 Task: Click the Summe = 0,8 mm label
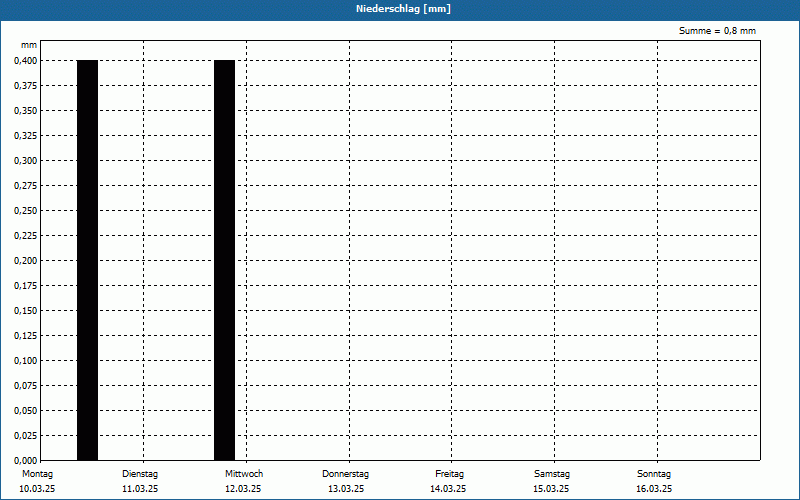pos(717,31)
